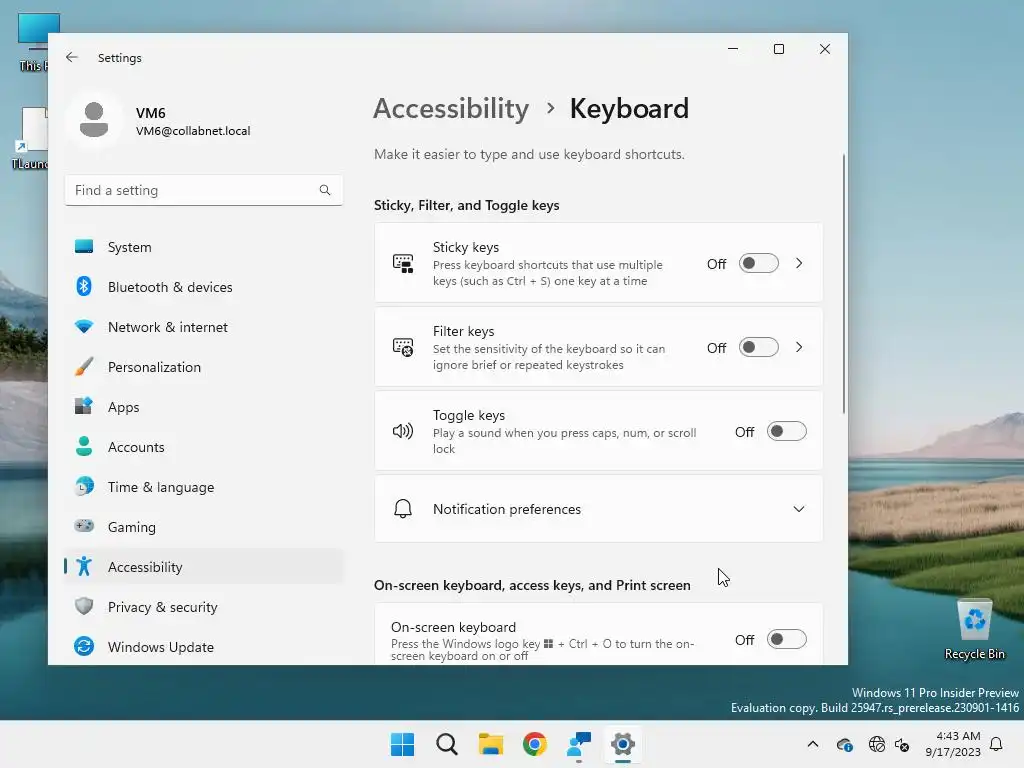Open the notification bell in system tray
The height and width of the screenshot is (768, 1024).
pyautogui.click(x=997, y=744)
